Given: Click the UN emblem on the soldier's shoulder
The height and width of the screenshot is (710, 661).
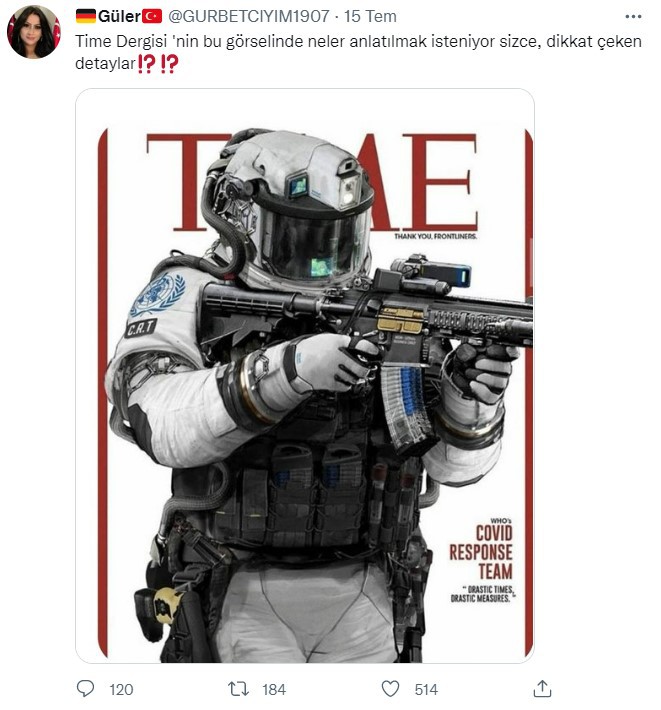Looking at the screenshot, I should [x=158, y=294].
